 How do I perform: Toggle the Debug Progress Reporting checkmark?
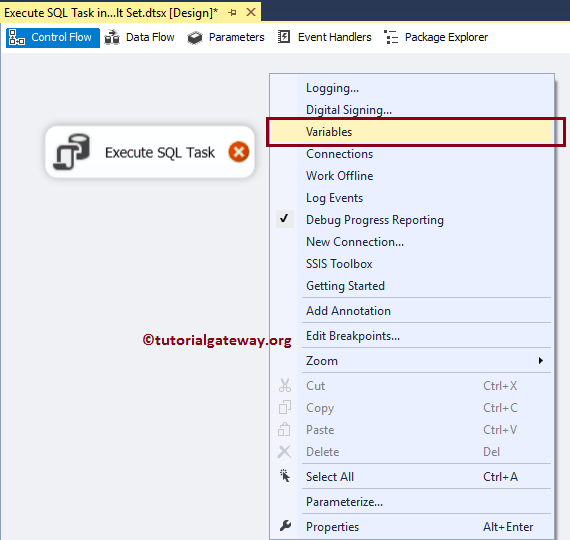point(284,219)
